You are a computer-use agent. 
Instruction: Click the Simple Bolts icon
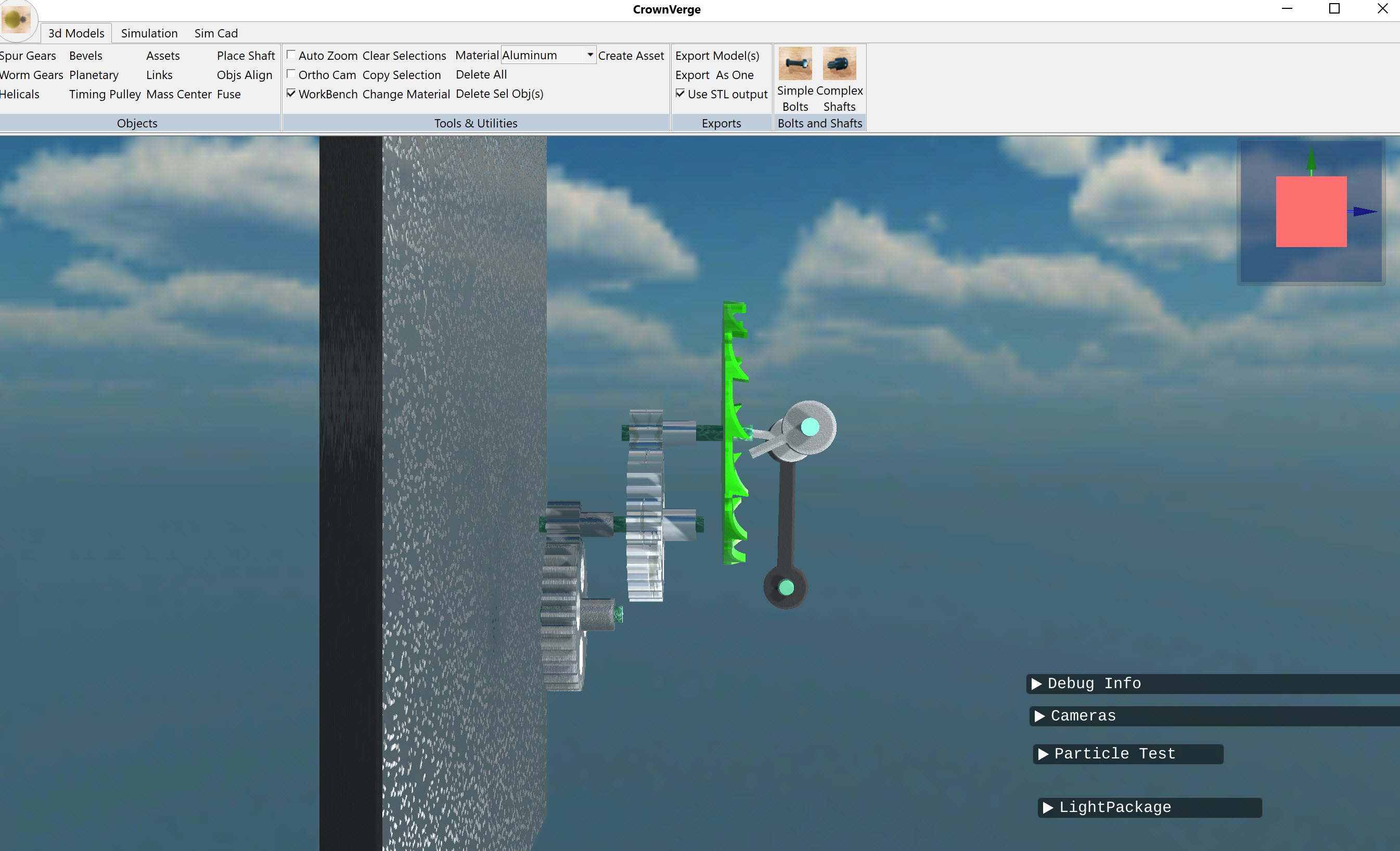pos(795,63)
